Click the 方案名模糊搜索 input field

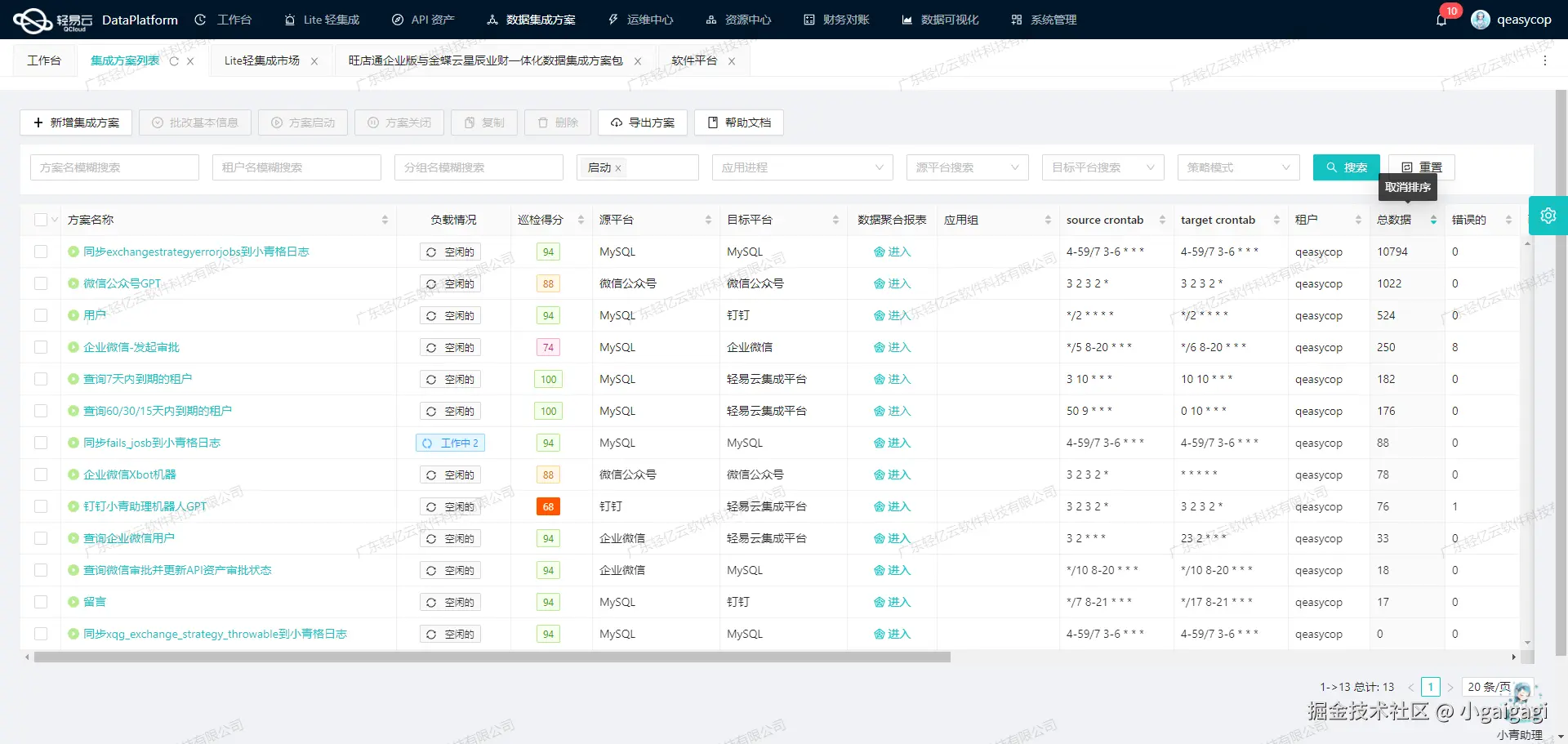[x=114, y=167]
